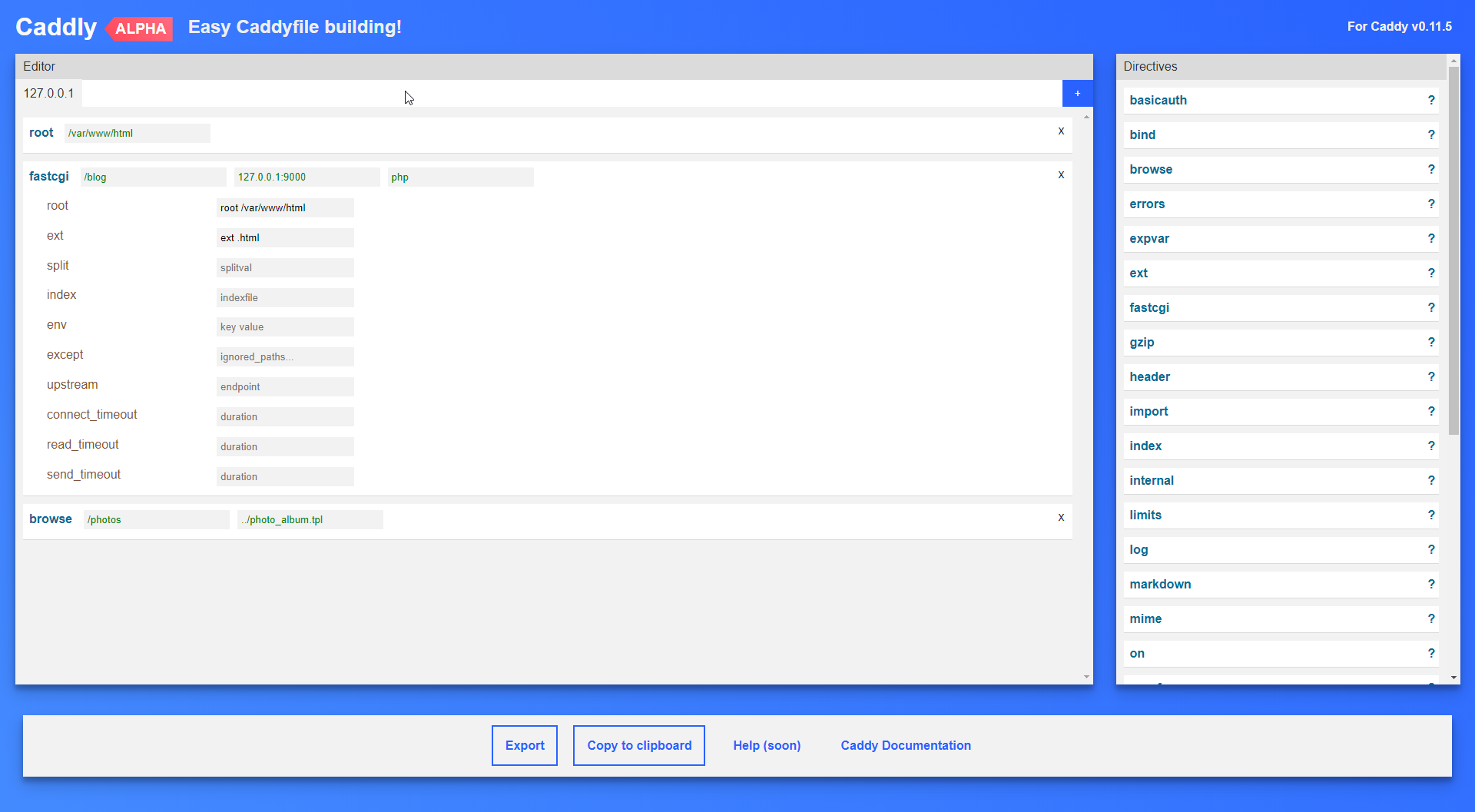Edit the fastcgi 'root /var/www/html' subfield

[x=285, y=207]
